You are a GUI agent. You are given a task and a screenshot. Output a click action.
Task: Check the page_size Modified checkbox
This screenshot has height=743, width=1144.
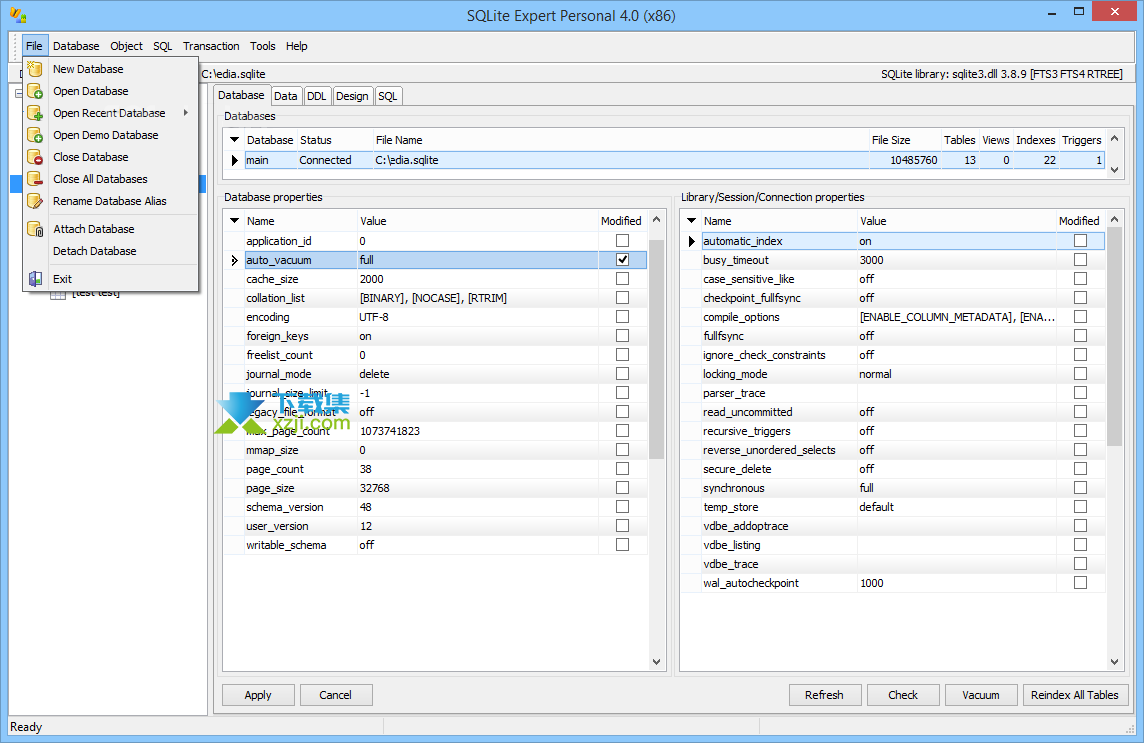click(x=622, y=488)
